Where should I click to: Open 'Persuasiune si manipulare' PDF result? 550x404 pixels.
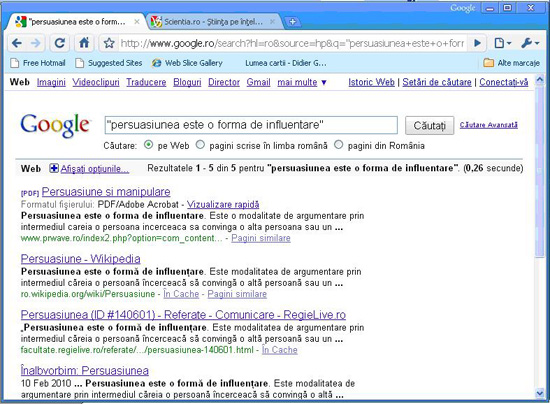point(106,192)
